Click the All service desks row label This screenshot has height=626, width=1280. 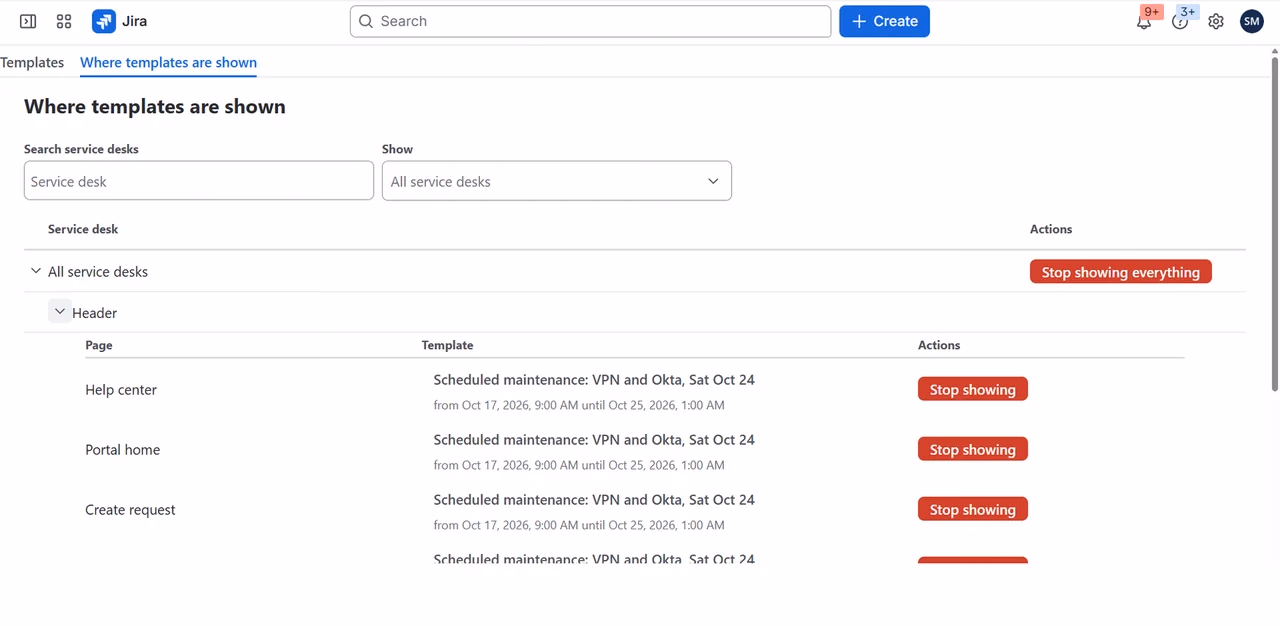[98, 272]
